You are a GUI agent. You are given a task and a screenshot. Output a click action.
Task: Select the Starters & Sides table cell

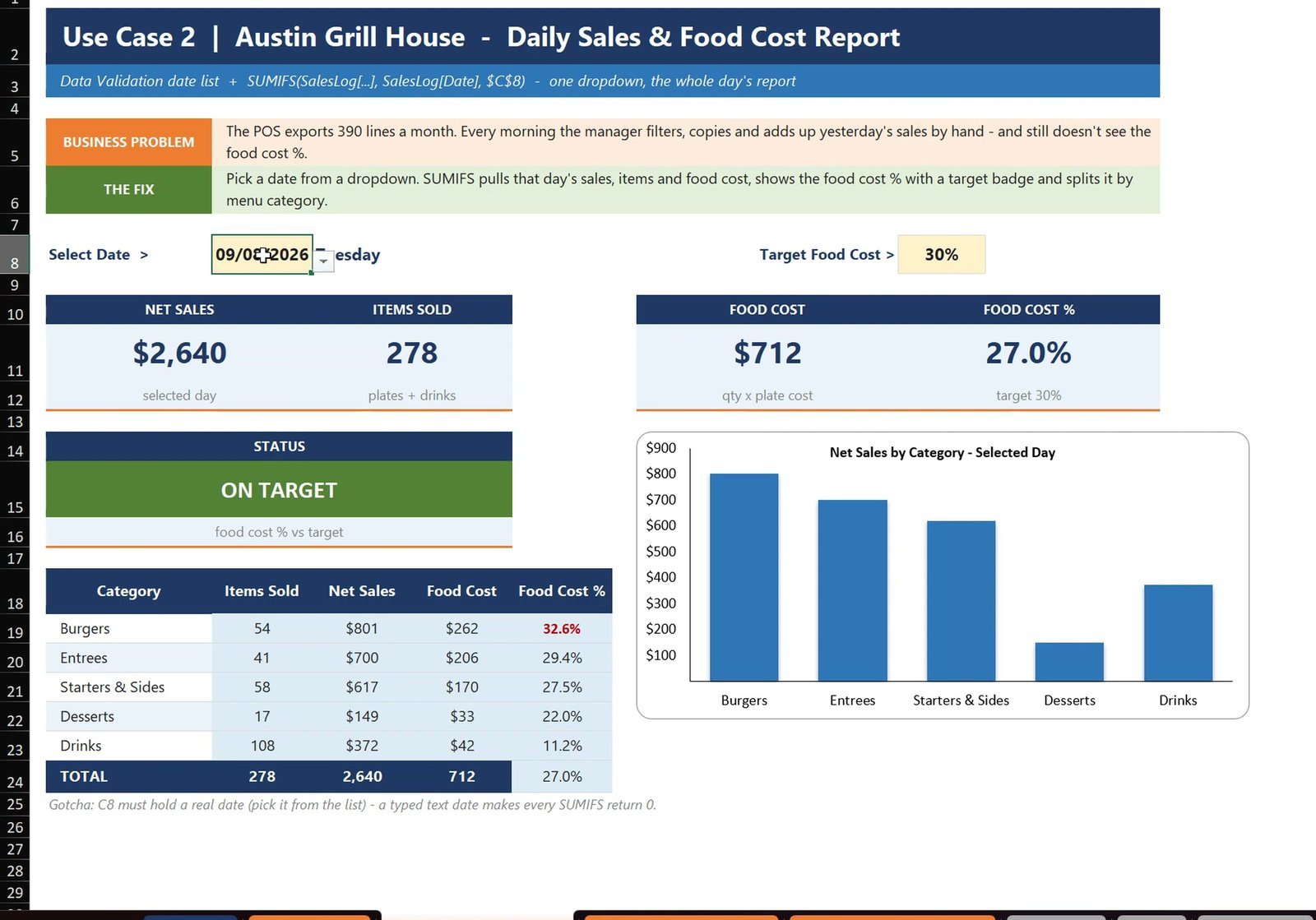[x=129, y=687]
